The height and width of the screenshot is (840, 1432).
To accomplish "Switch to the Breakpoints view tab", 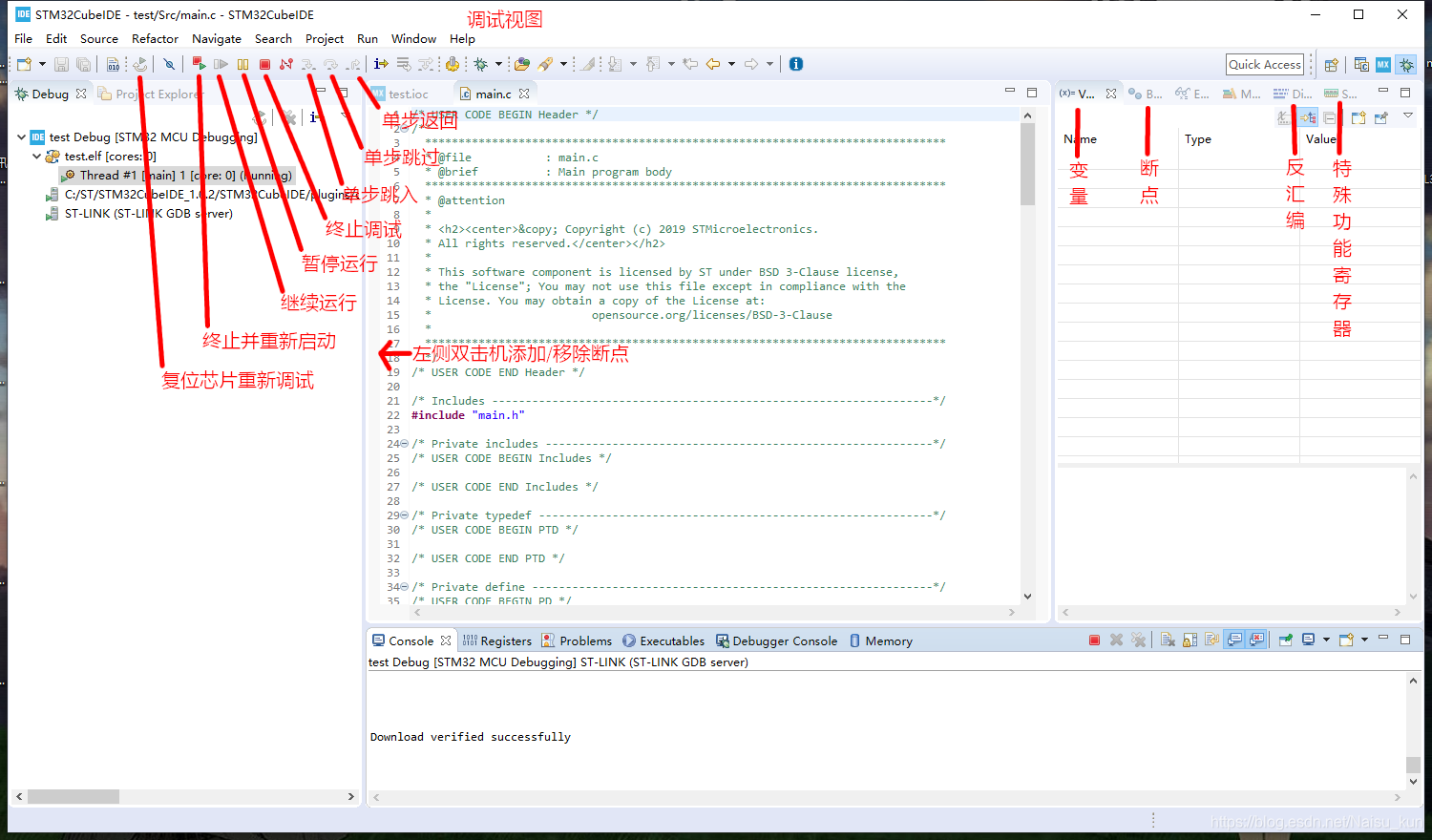I will [x=1145, y=94].
